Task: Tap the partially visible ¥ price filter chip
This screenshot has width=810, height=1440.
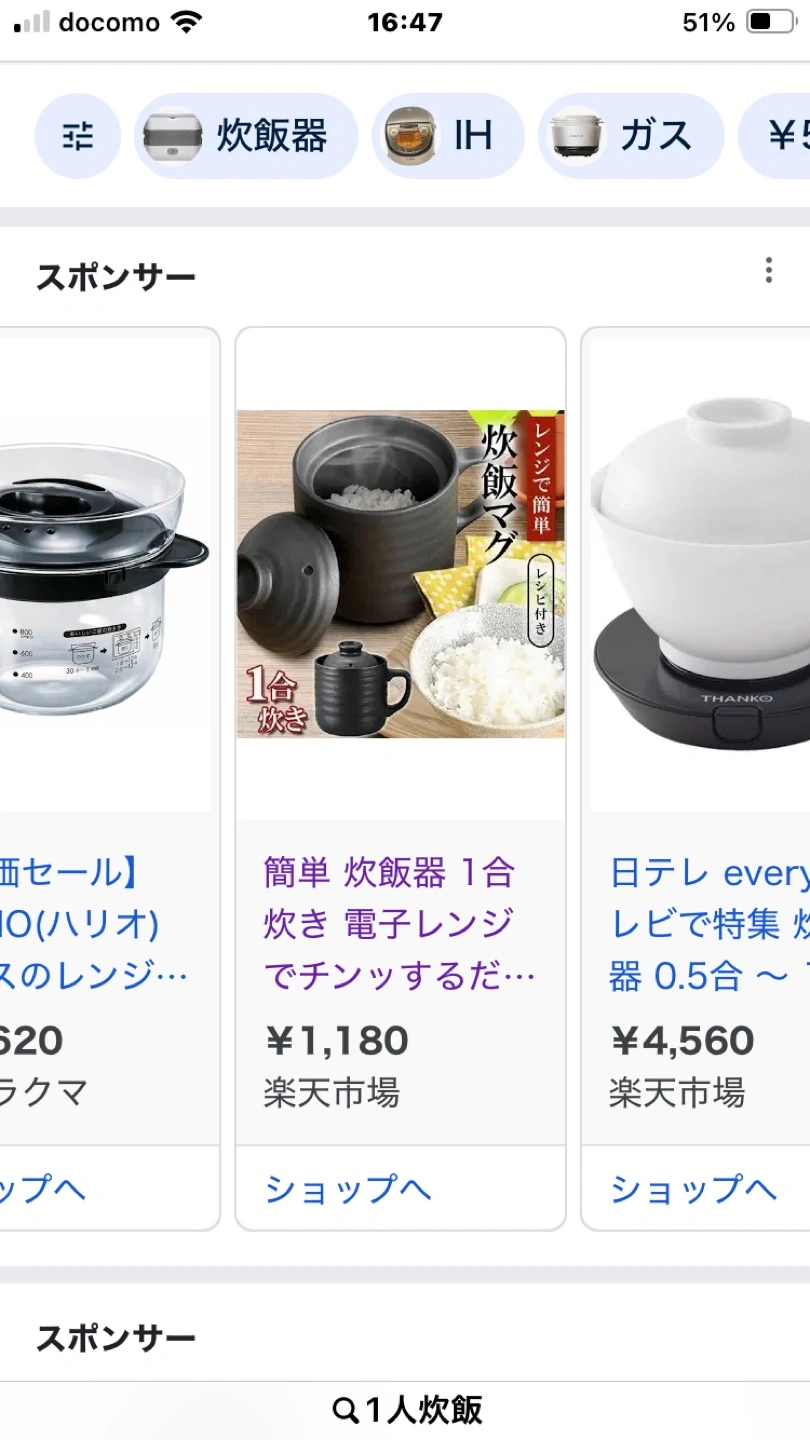Action: 774,136
